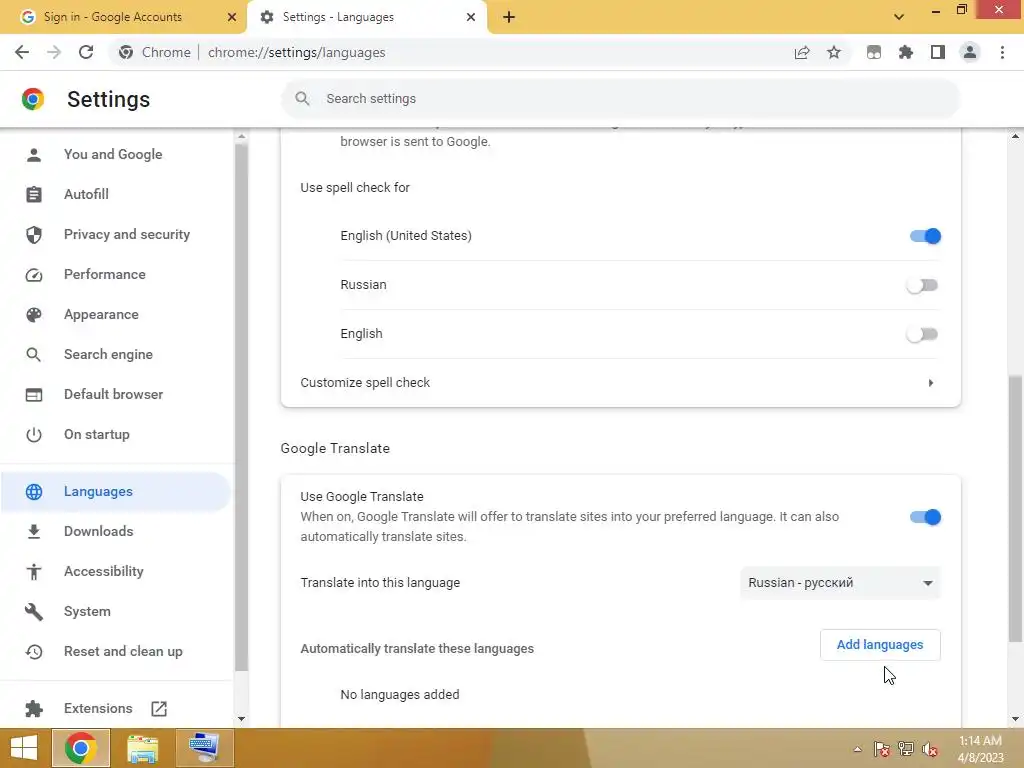Click the Google Translate section heading
The height and width of the screenshot is (768, 1024).
point(335,449)
